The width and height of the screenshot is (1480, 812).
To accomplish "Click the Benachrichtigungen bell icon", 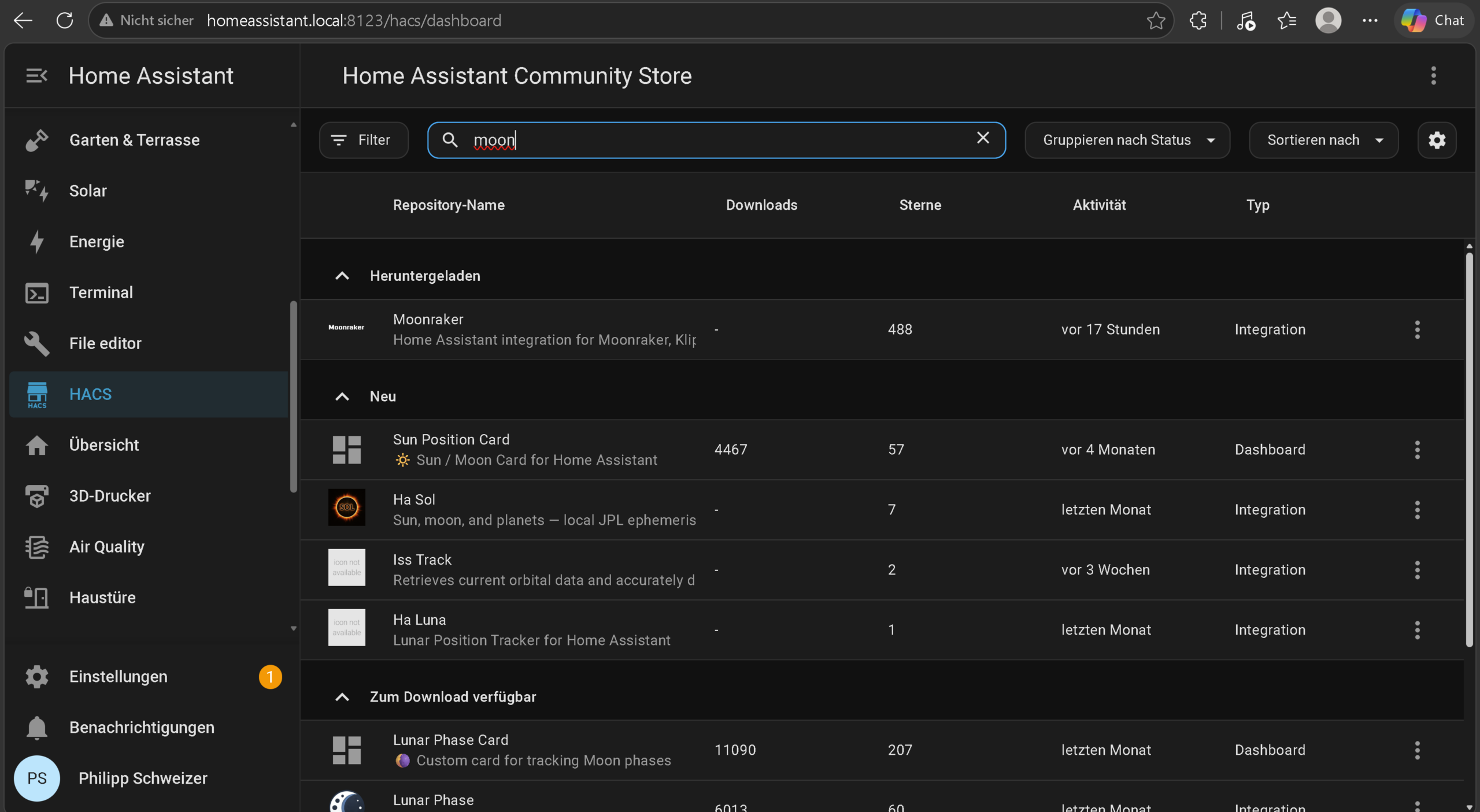I will 37,728.
